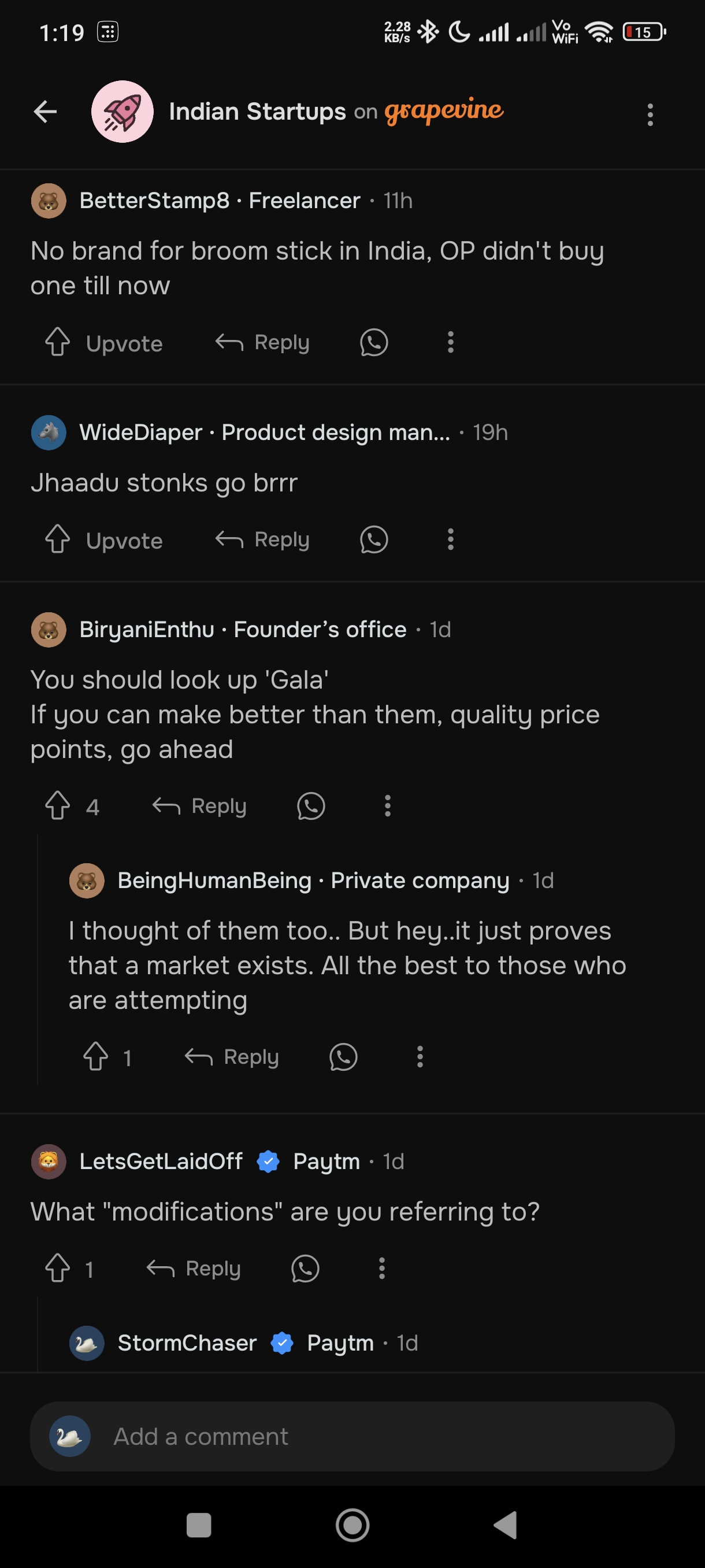Image resolution: width=705 pixels, height=1568 pixels.
Task: Upvote WideDiaper's Jhaadu stonks comment
Action: tap(58, 539)
